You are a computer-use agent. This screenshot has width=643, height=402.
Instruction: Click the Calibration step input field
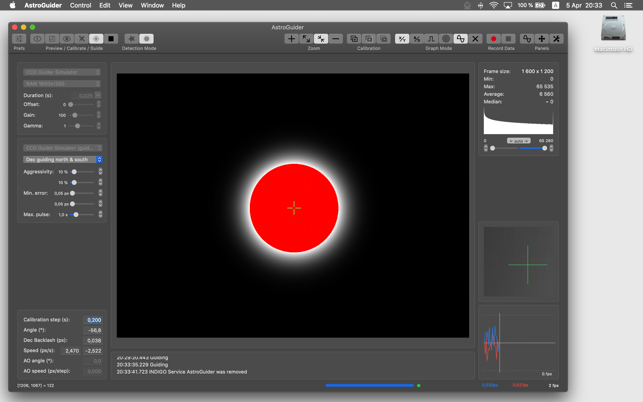(x=93, y=320)
